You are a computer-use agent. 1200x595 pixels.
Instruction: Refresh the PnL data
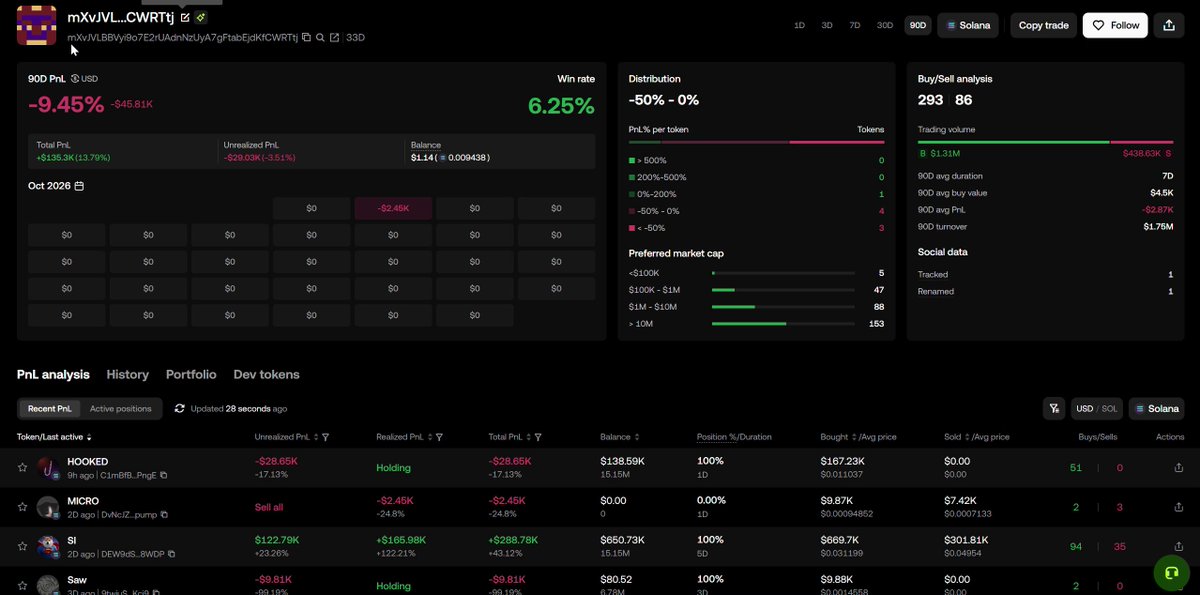tap(180, 408)
